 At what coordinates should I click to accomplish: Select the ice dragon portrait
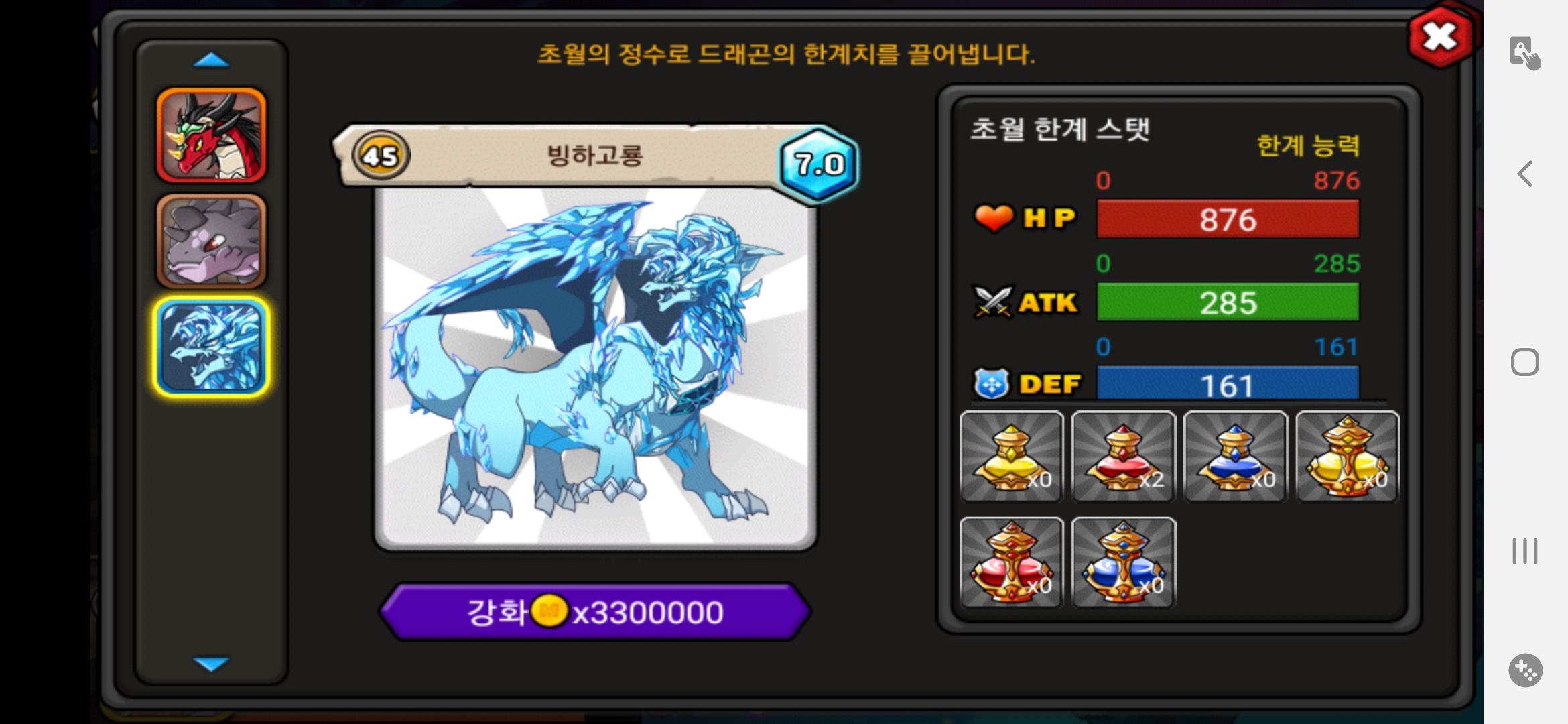tap(211, 347)
